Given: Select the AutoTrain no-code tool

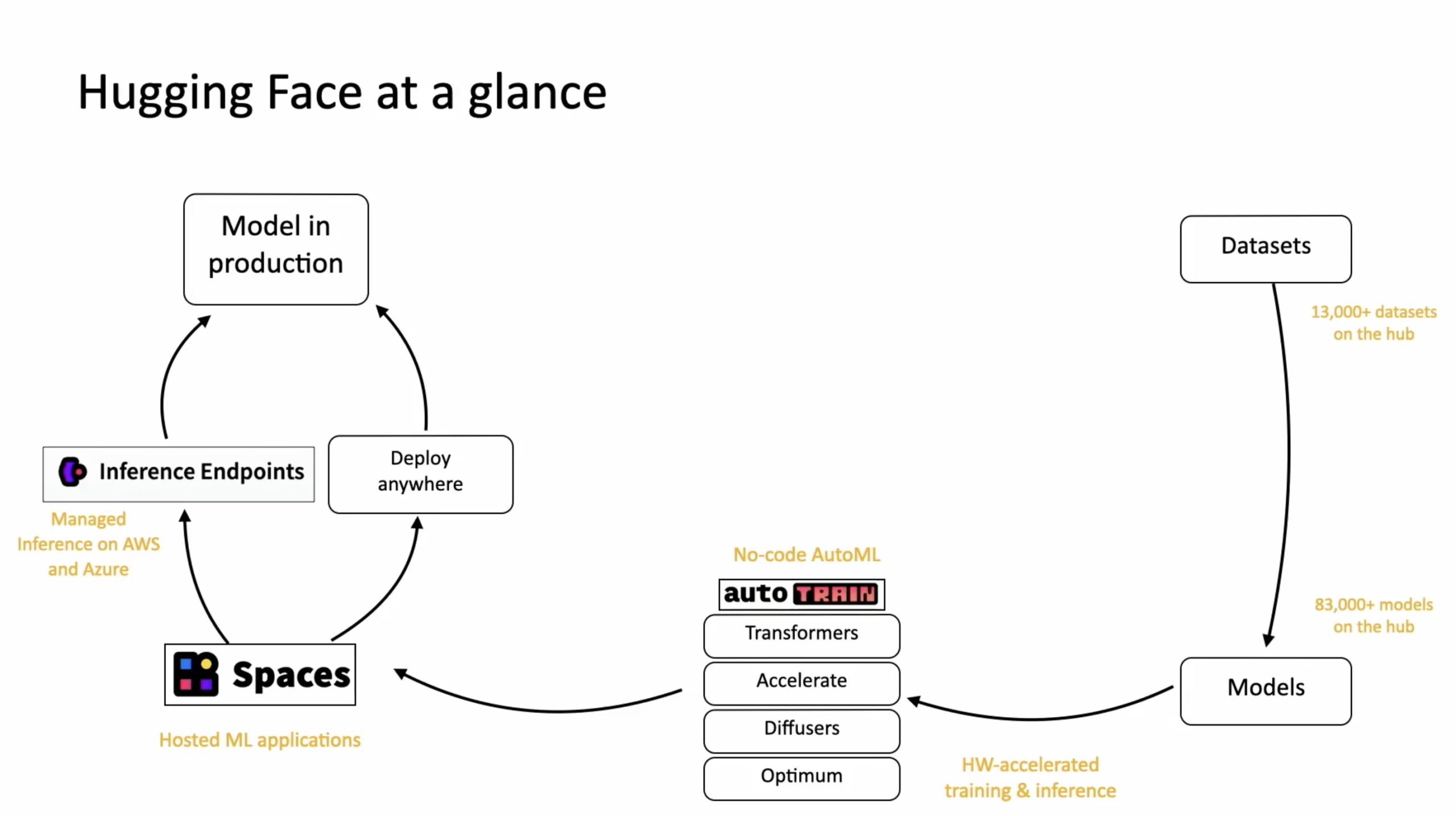Looking at the screenshot, I should (801, 593).
